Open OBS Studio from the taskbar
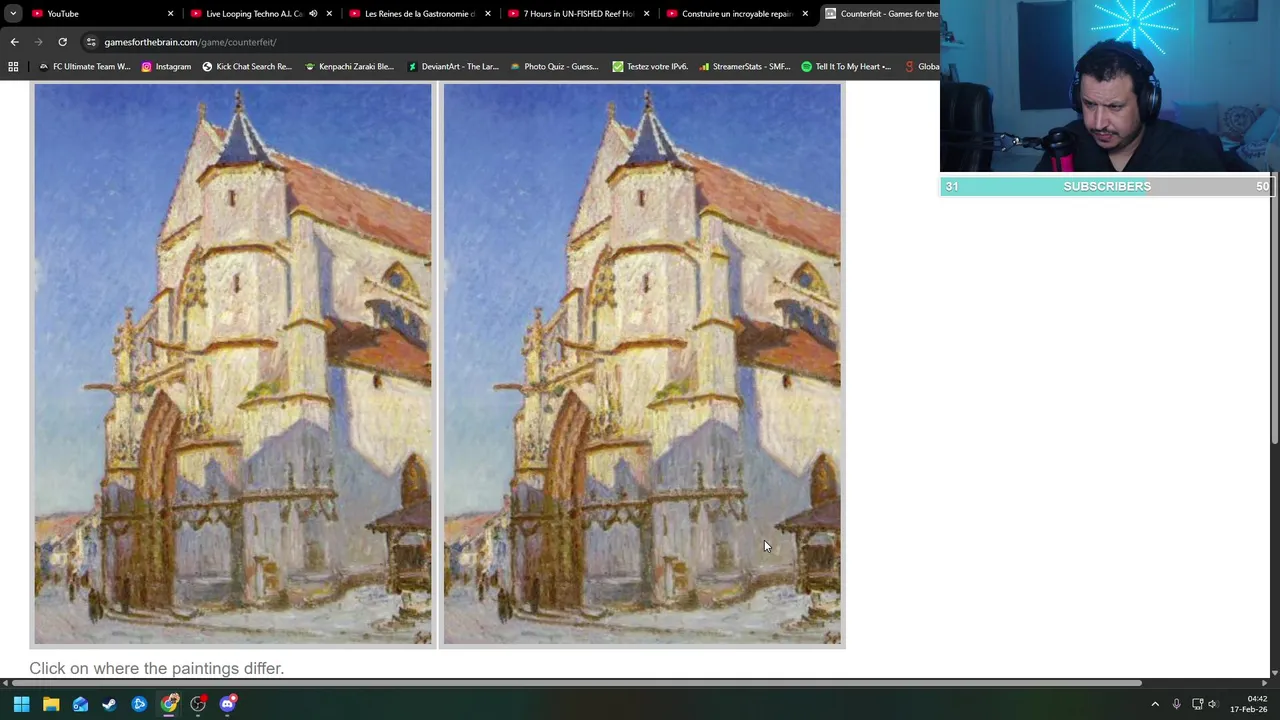 [x=198, y=704]
